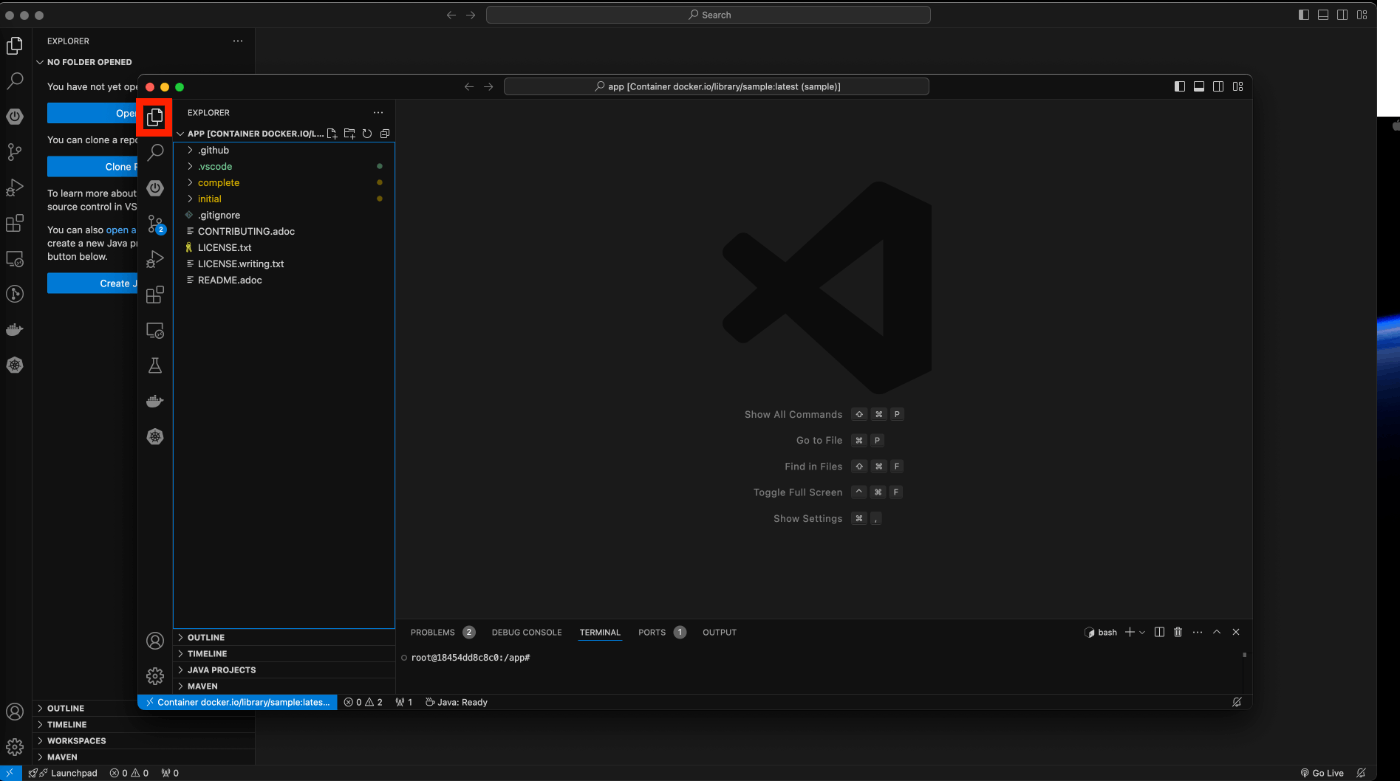Toggle secondary side bar in front window title bar
This screenshot has width=1400, height=781.
(x=1218, y=87)
